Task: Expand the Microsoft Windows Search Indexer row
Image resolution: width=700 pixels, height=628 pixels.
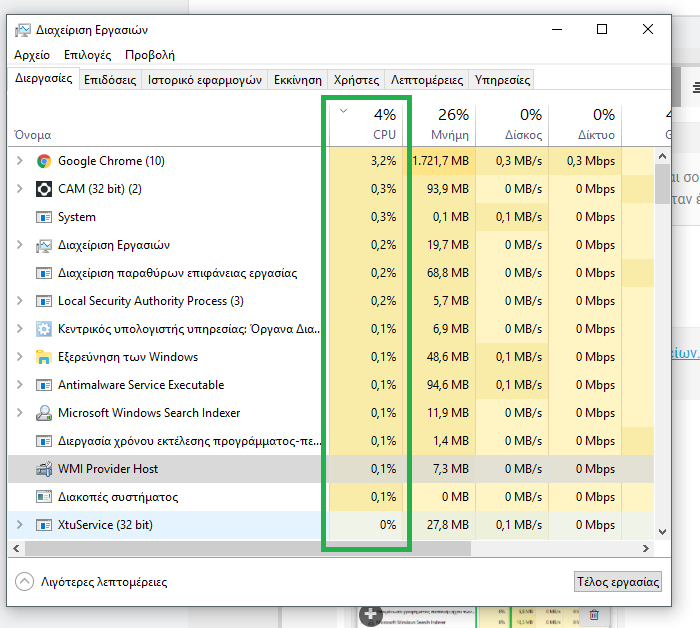Action: tap(20, 413)
